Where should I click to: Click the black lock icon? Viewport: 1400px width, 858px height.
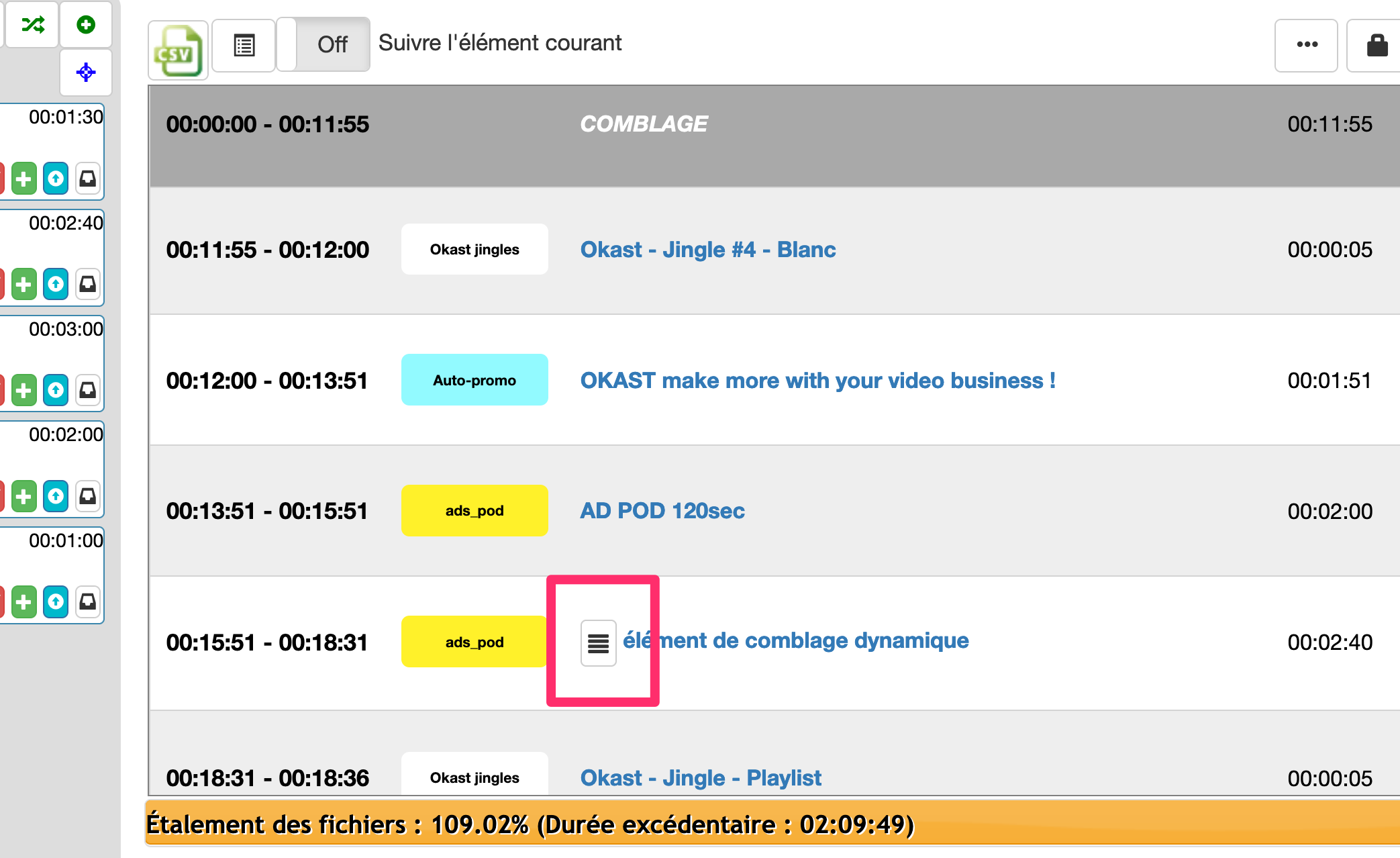click(1377, 46)
